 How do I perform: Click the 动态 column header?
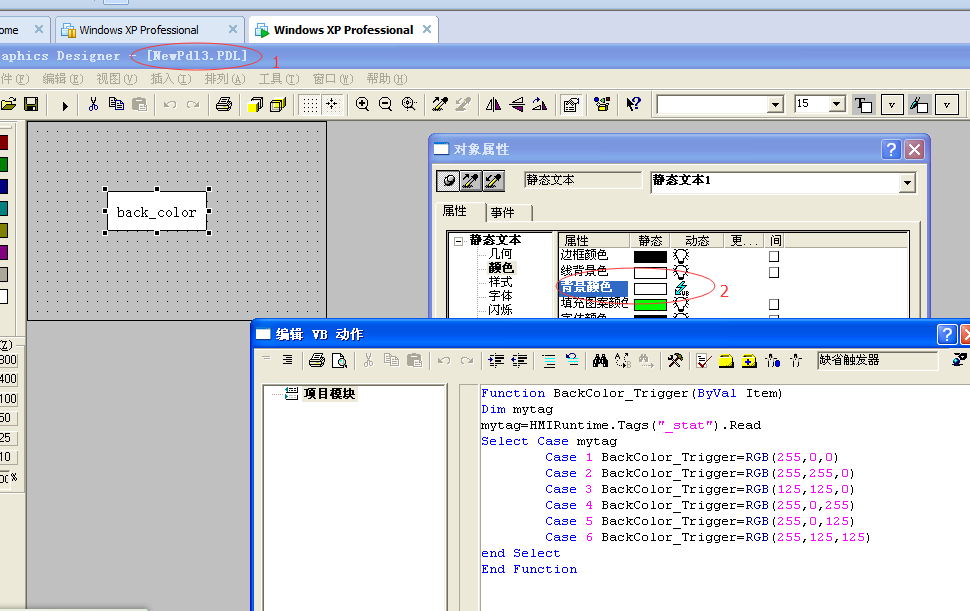point(697,241)
